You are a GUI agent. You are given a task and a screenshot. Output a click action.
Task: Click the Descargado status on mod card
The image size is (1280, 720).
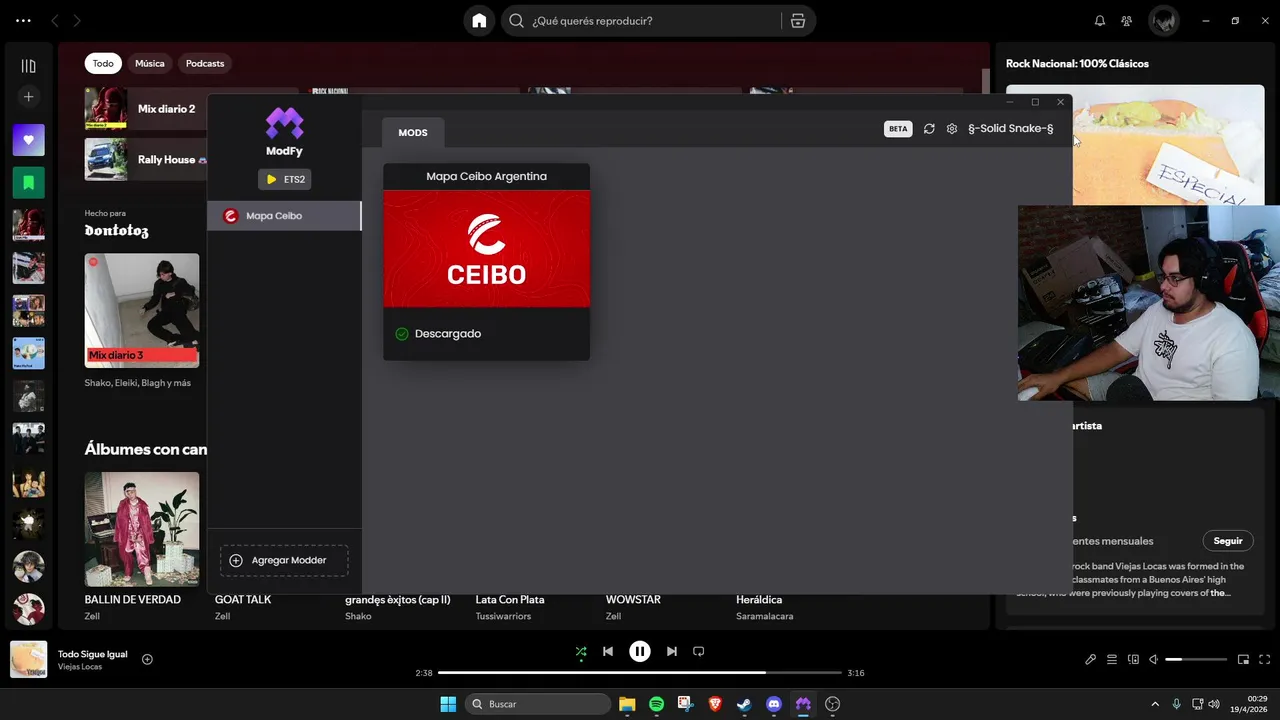pyautogui.click(x=438, y=334)
